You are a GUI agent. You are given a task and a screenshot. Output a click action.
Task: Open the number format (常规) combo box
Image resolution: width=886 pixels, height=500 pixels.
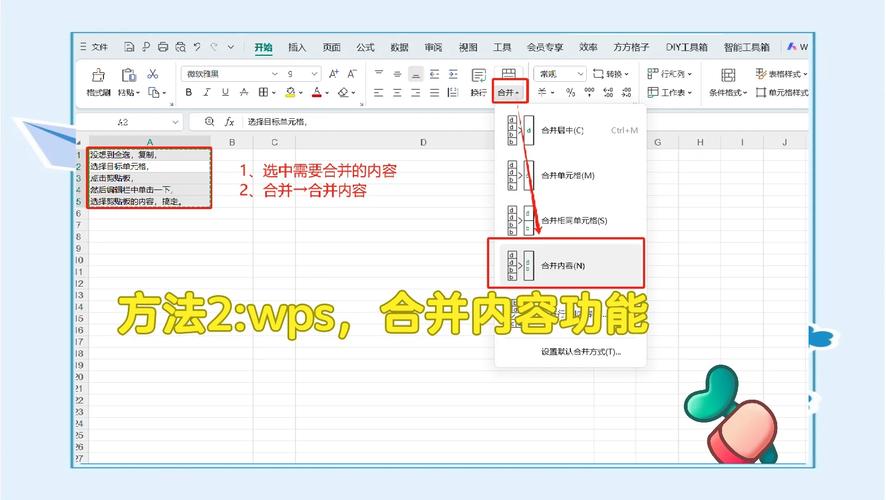(559, 74)
